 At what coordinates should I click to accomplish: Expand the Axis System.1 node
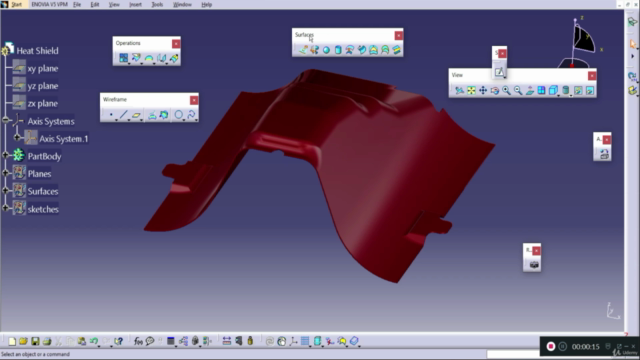17,138
